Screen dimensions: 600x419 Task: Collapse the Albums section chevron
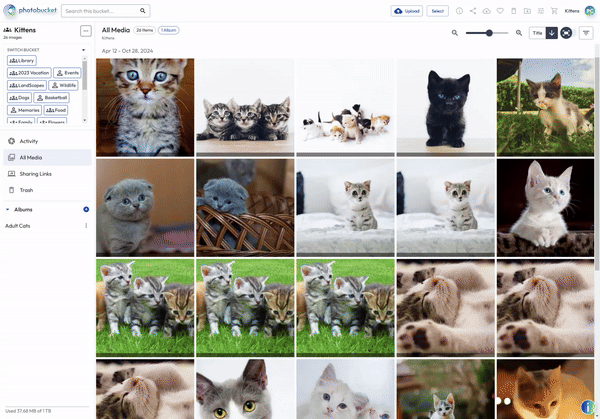(x=7, y=209)
